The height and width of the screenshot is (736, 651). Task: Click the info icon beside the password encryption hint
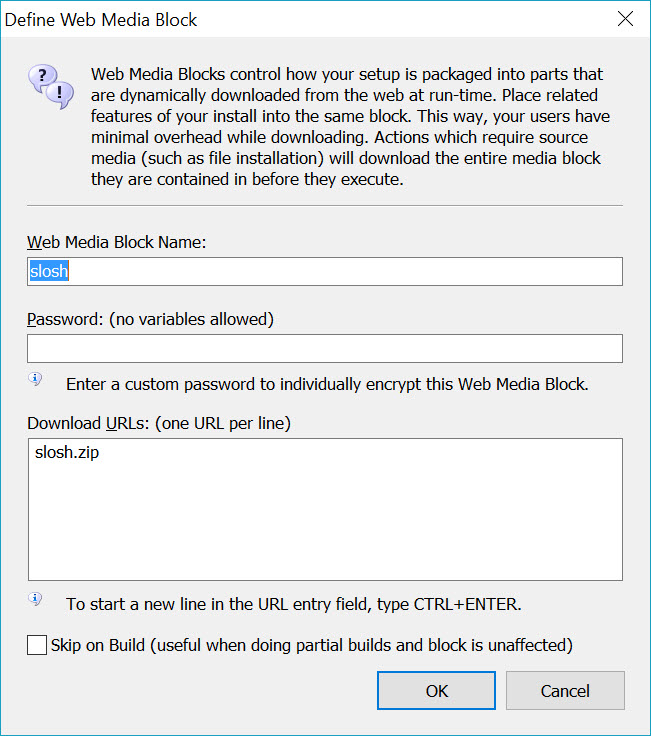[35, 378]
